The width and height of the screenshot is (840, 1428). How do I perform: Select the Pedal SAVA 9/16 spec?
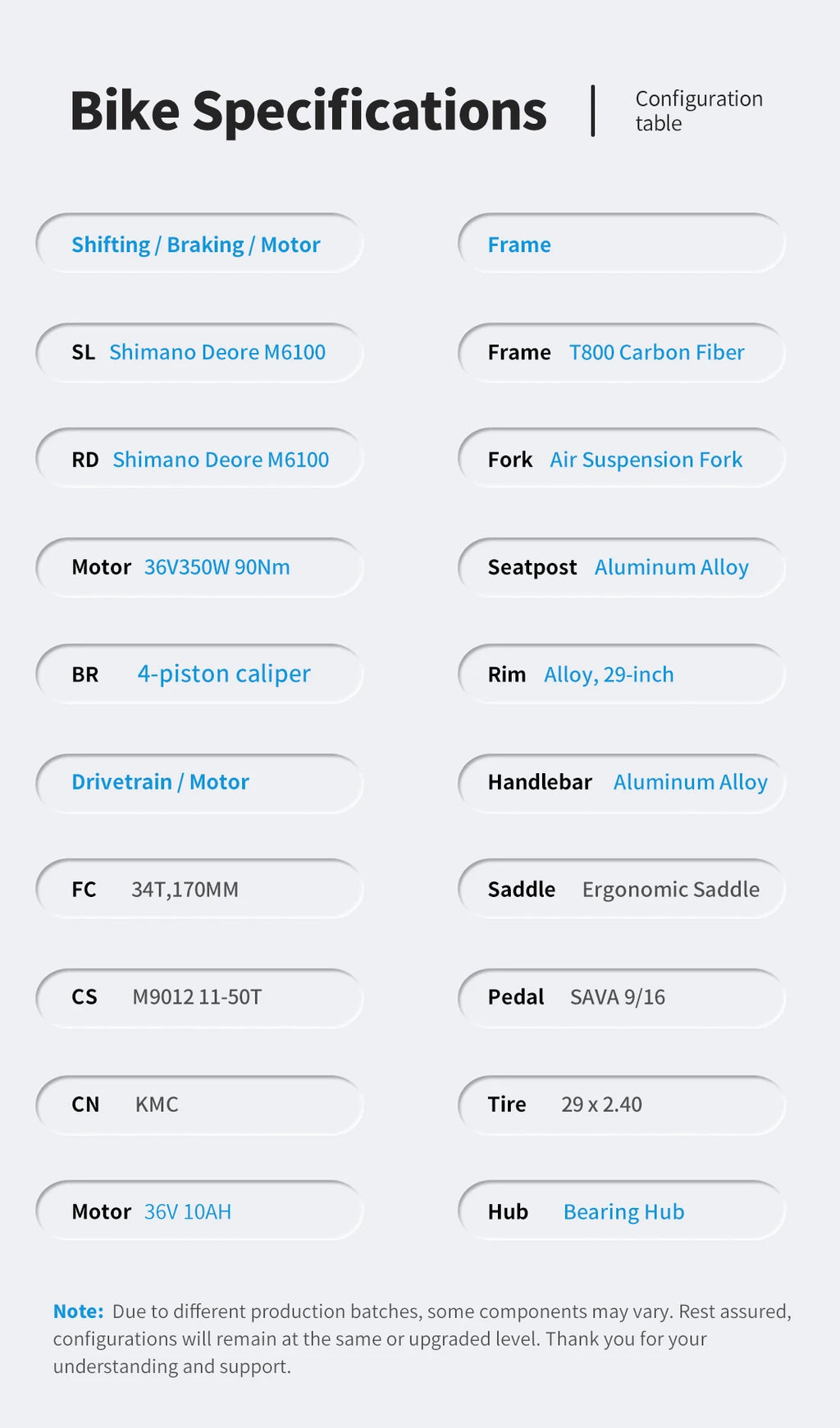(621, 997)
